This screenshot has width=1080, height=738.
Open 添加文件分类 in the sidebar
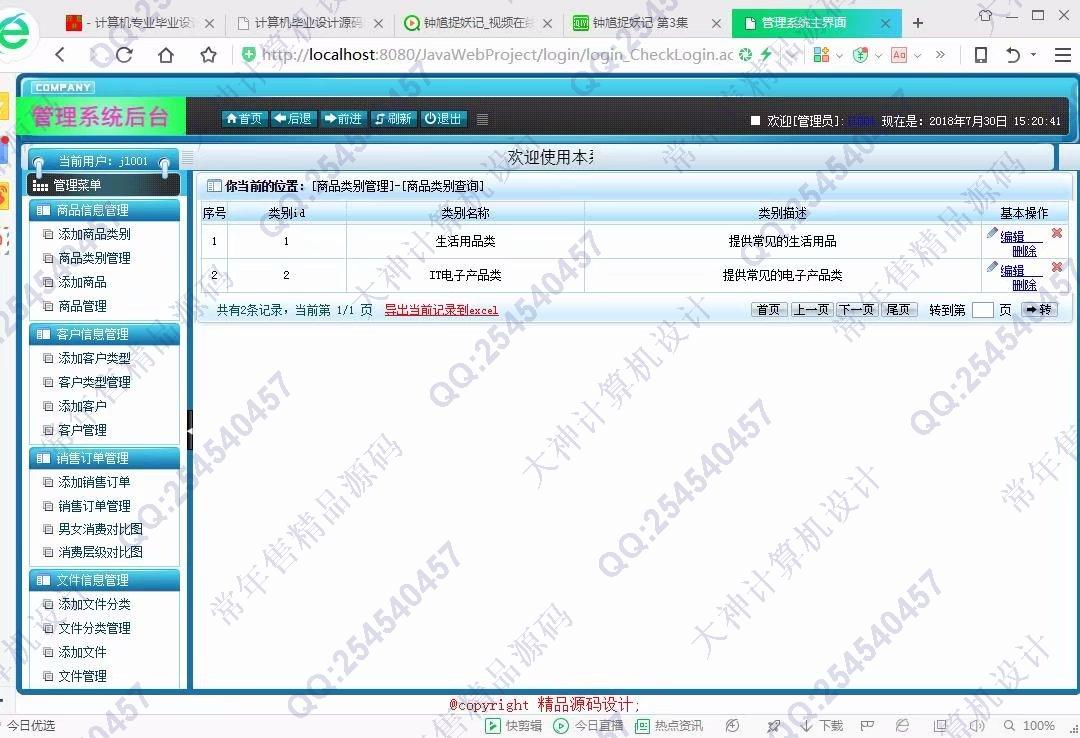[x=94, y=604]
